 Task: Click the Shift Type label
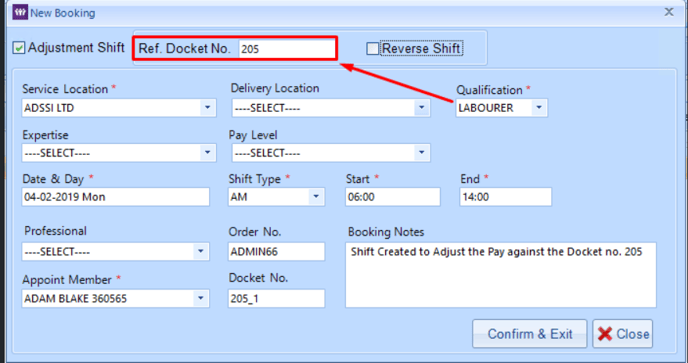click(x=254, y=179)
